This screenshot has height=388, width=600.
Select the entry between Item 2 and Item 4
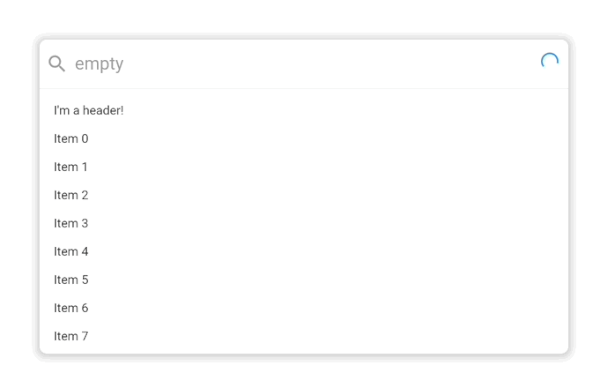[x=304, y=223]
